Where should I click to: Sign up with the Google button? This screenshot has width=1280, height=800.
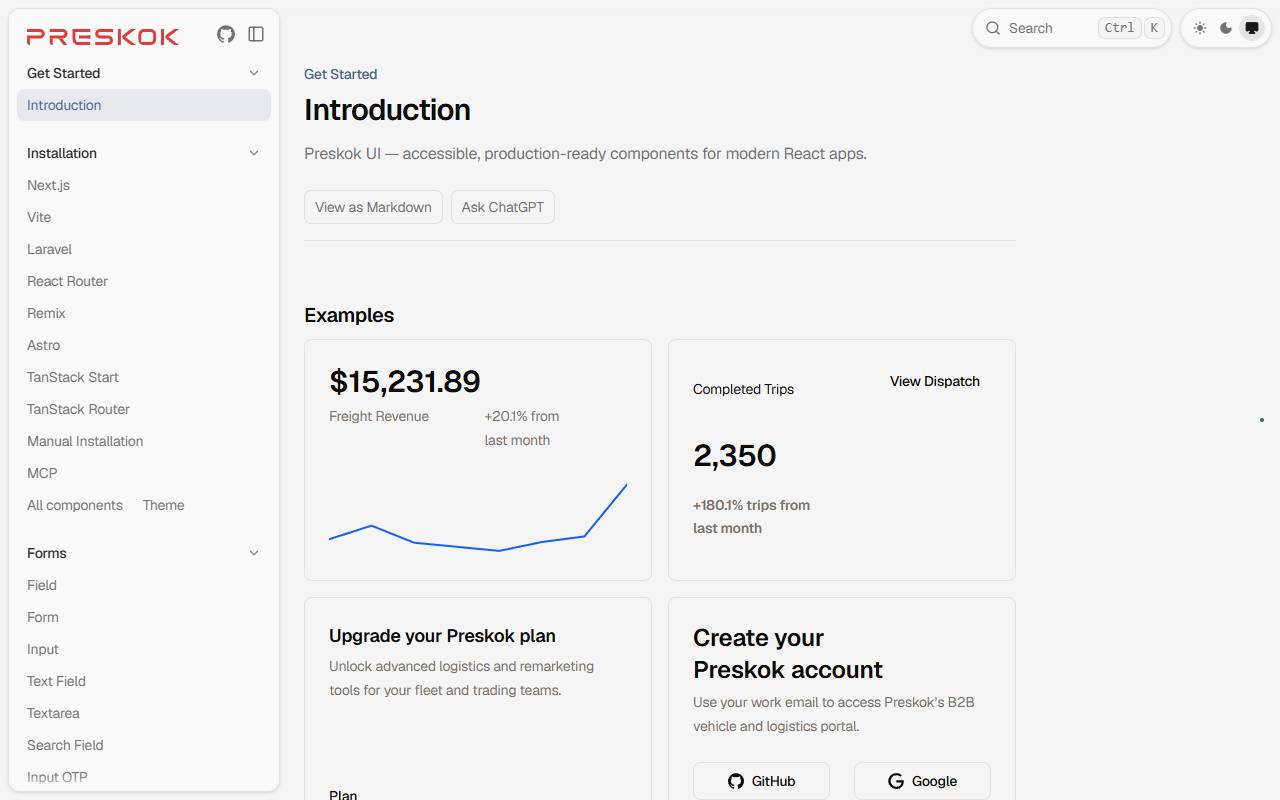pos(922,781)
